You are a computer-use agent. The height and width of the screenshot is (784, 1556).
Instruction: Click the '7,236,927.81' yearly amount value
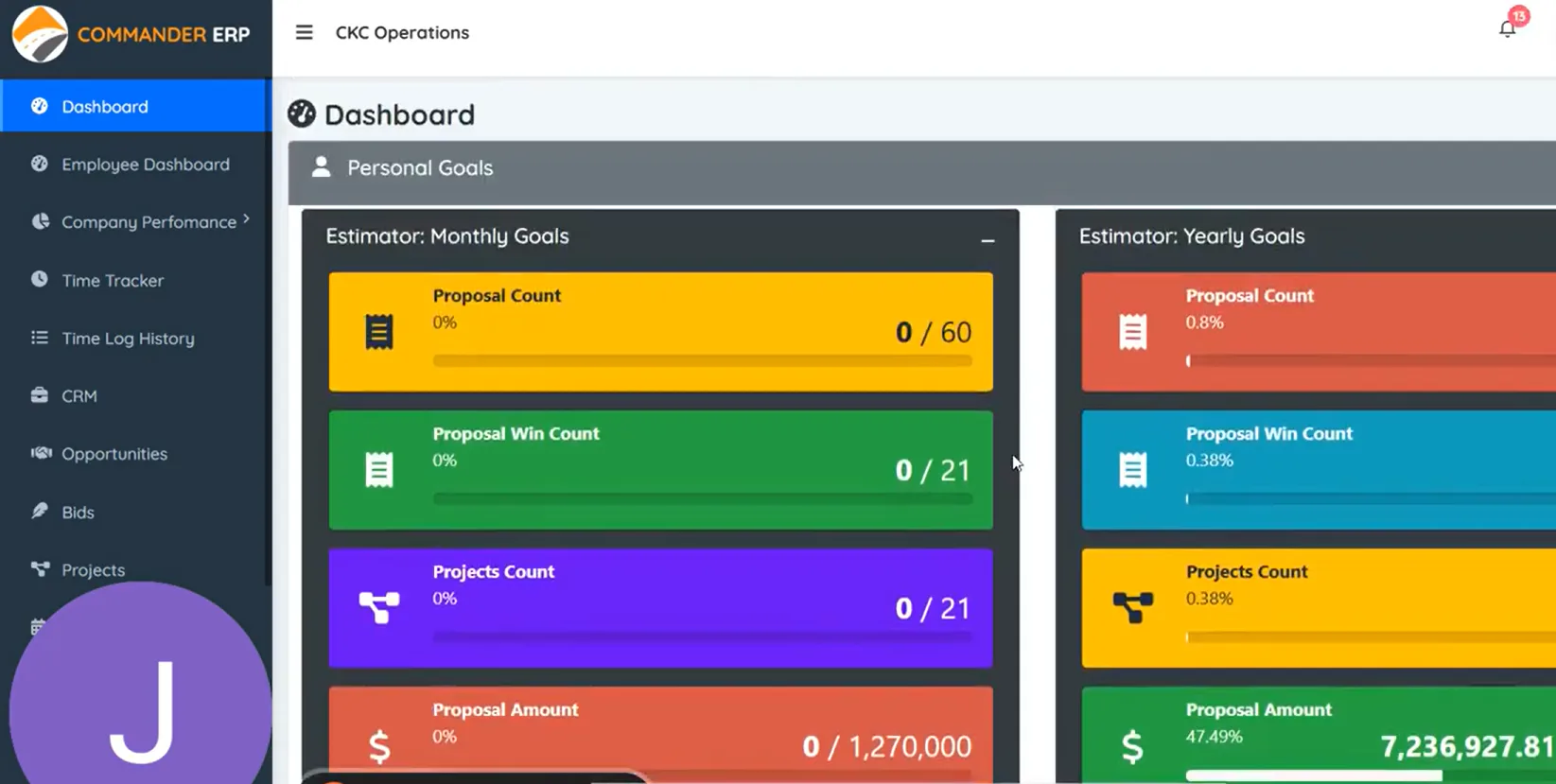coord(1468,746)
